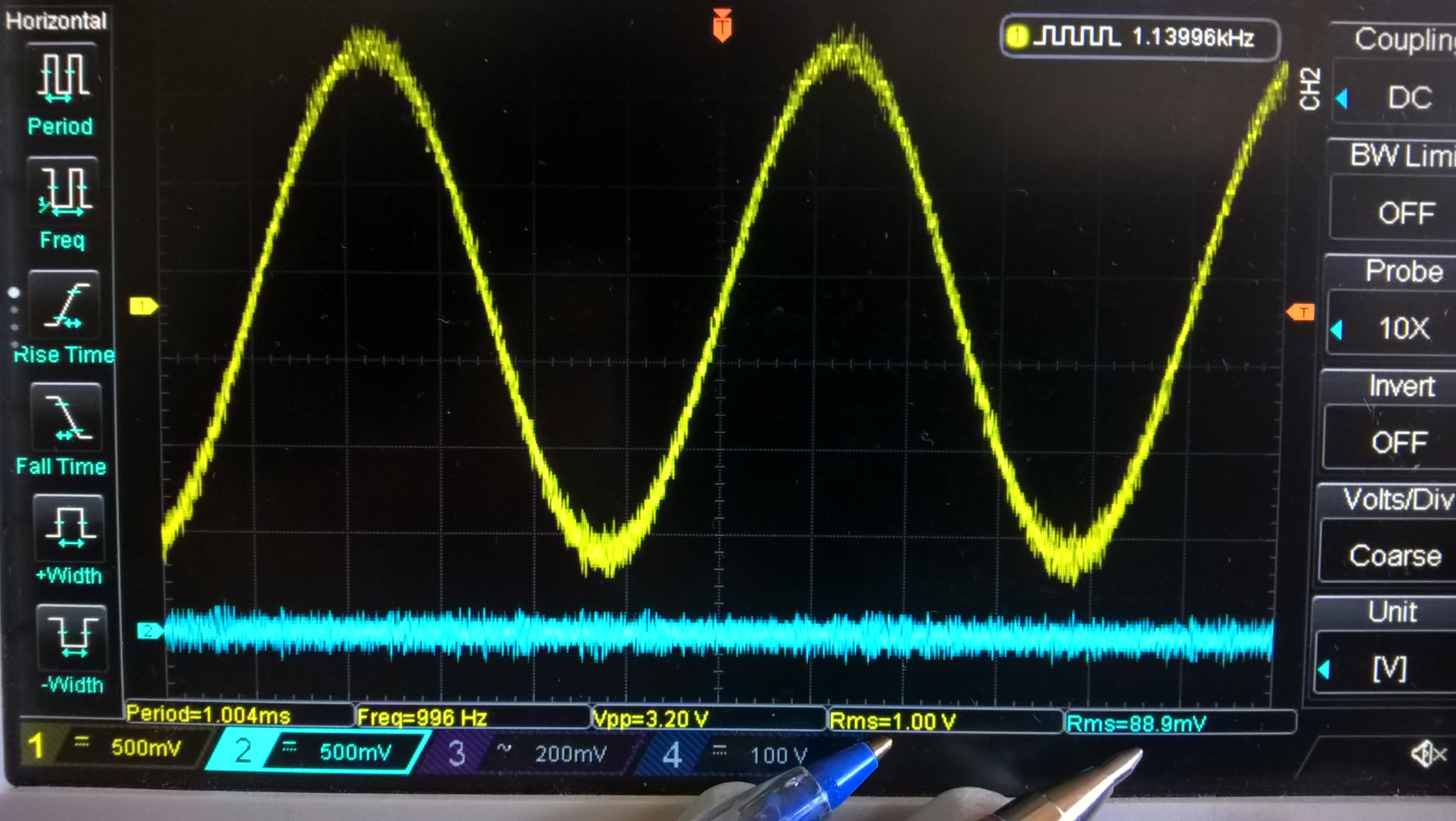This screenshot has height=821, width=1456.
Task: Click the CH2 vertical menu label
Action: pos(1310,88)
